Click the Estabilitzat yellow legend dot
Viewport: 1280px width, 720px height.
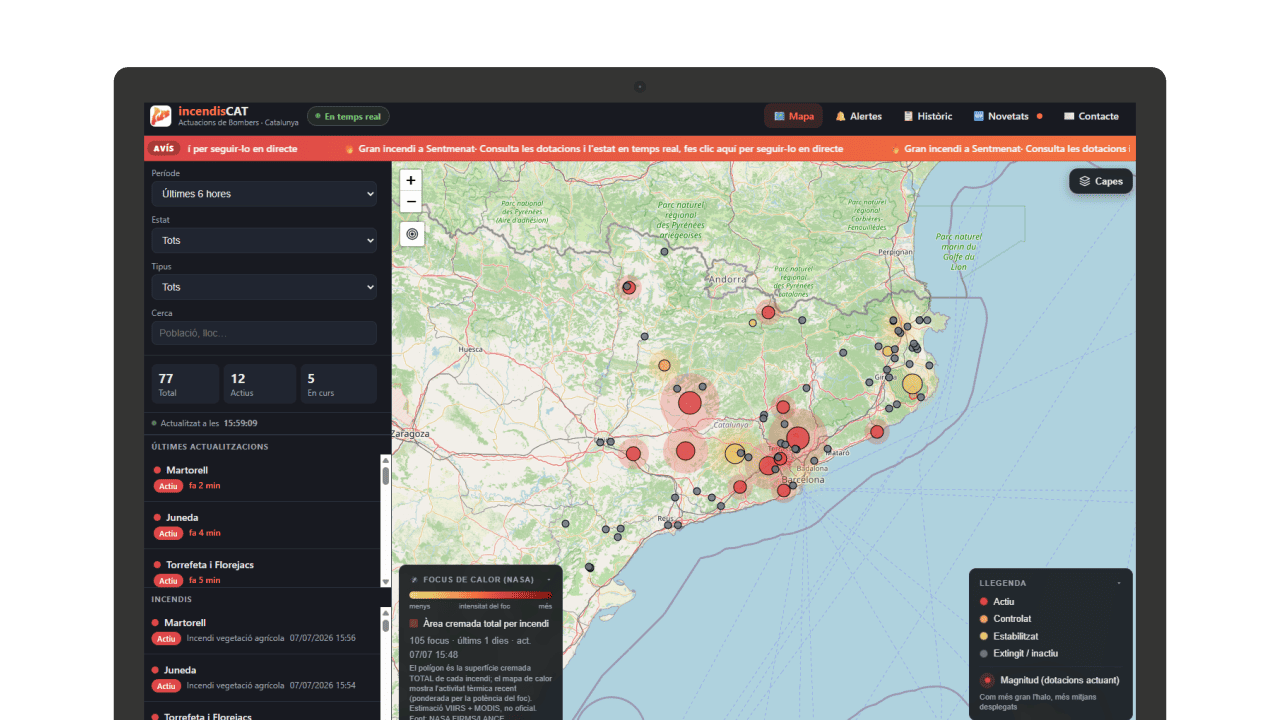(984, 636)
